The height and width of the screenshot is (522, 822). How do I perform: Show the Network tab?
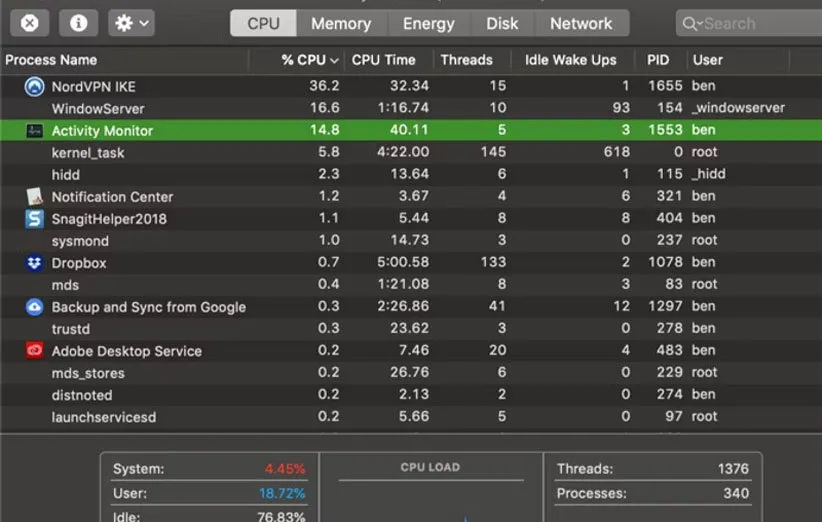coord(581,23)
